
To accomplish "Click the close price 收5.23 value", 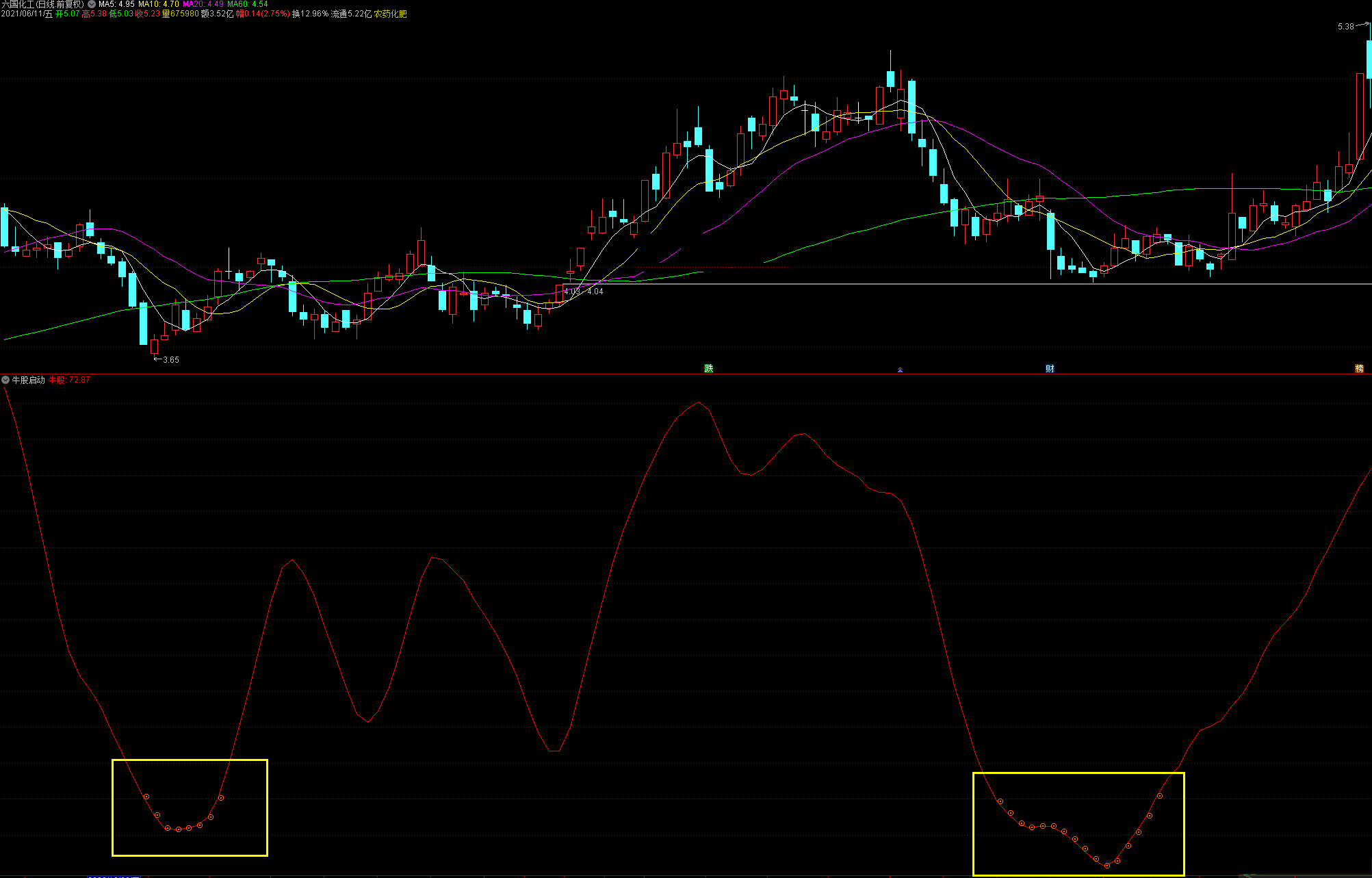I will click(148, 14).
